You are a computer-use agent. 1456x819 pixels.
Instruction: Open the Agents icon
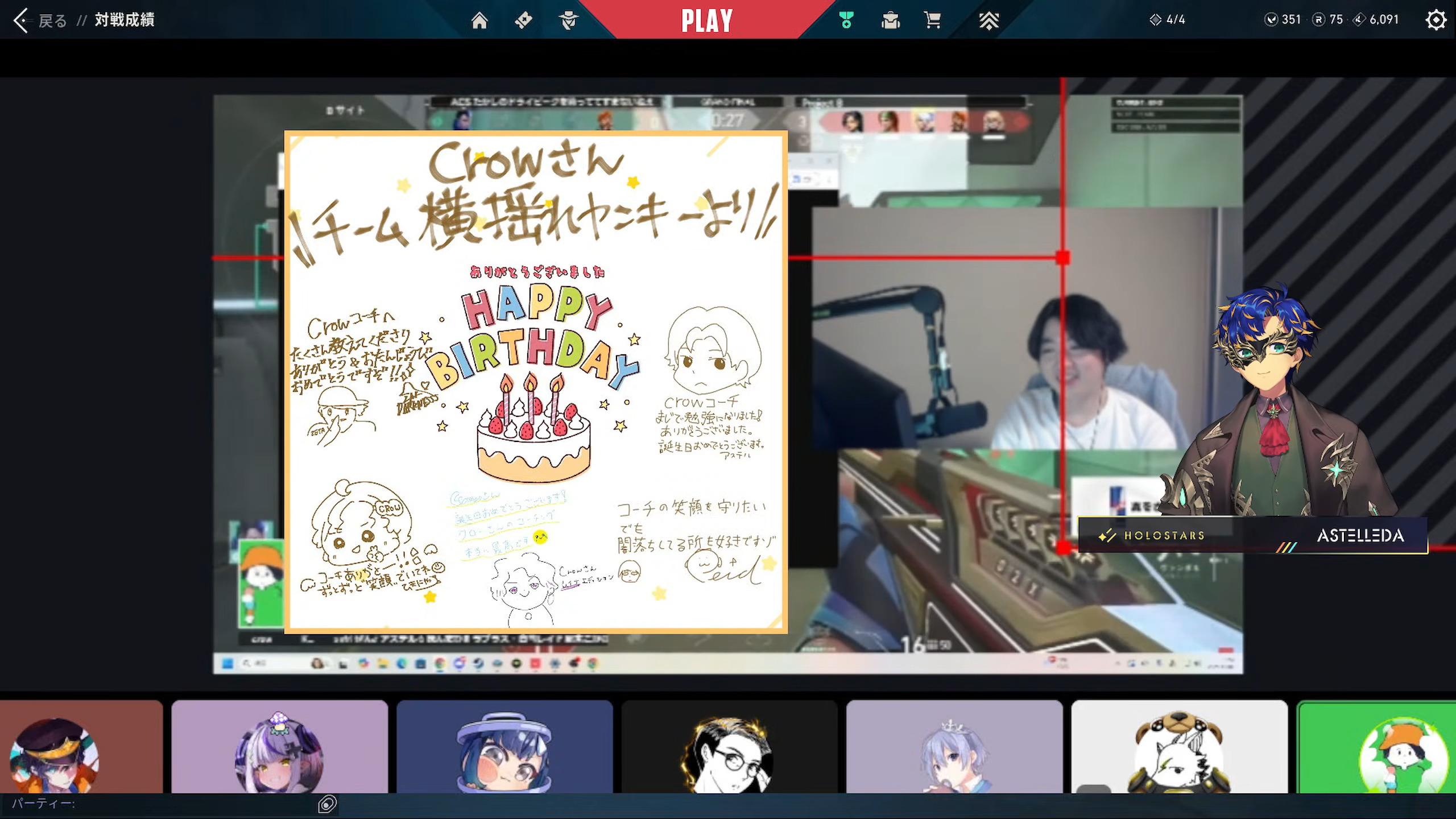click(568, 20)
